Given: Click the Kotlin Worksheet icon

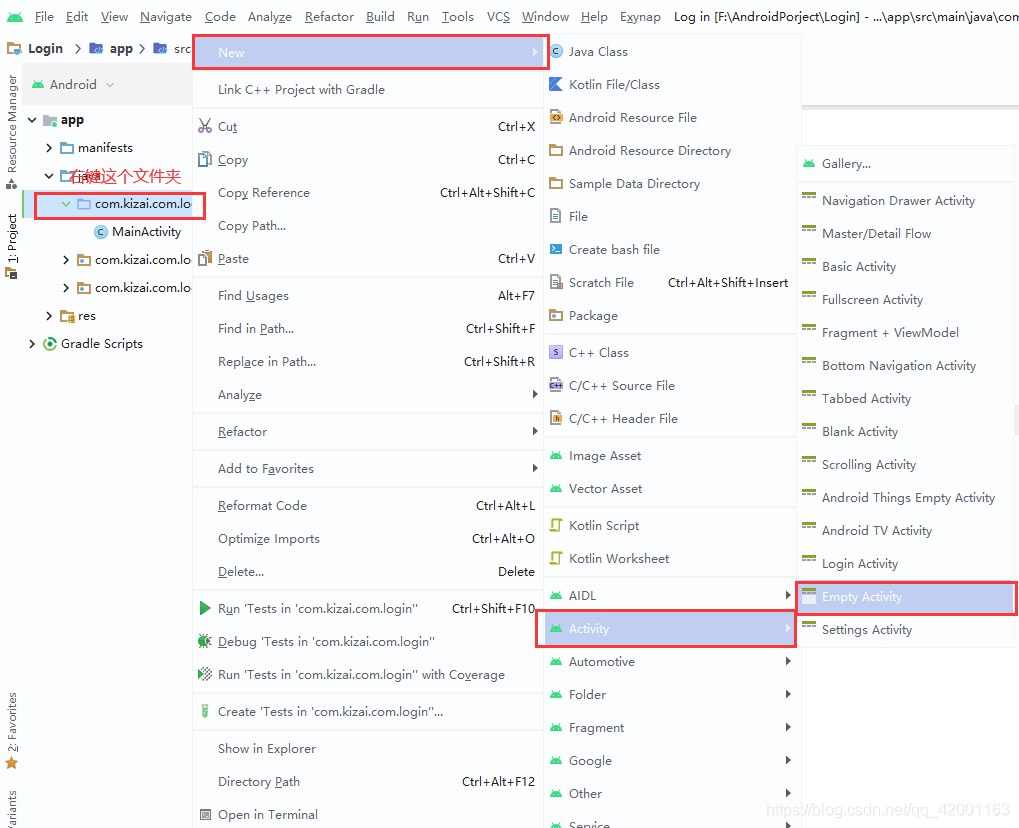Looking at the screenshot, I should click(556, 558).
